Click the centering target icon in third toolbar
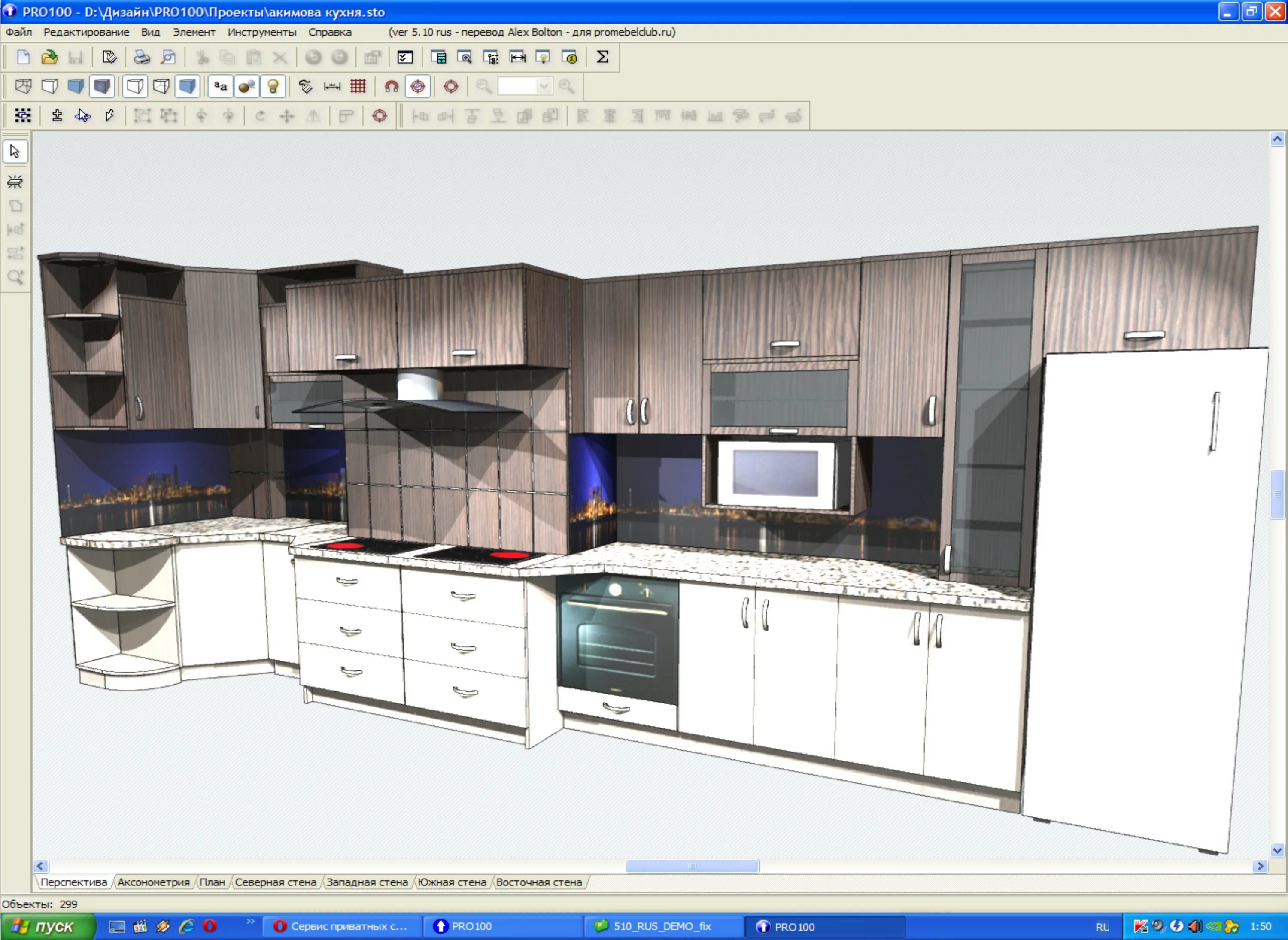1288x940 pixels. [379, 116]
